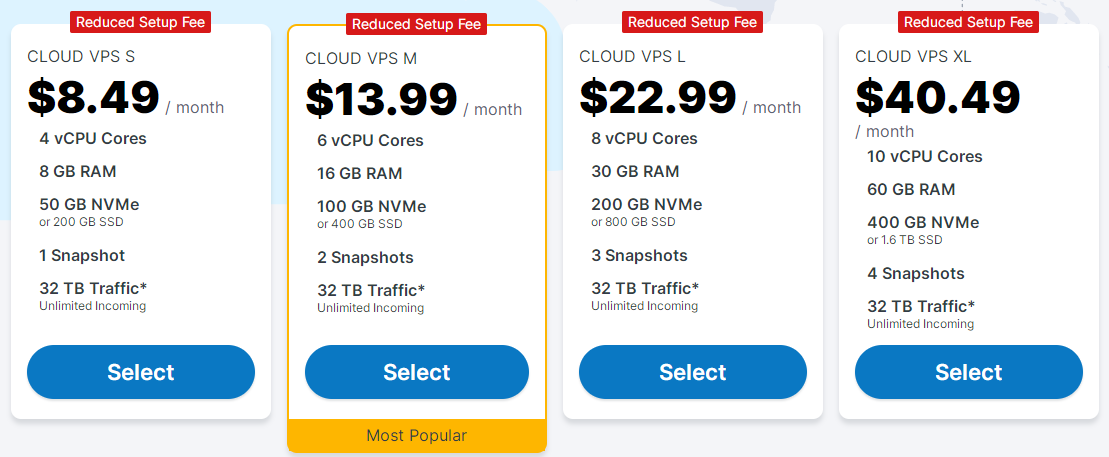Click Select button for Cloud VPS XL
This screenshot has height=457, width=1109.
[x=969, y=372]
